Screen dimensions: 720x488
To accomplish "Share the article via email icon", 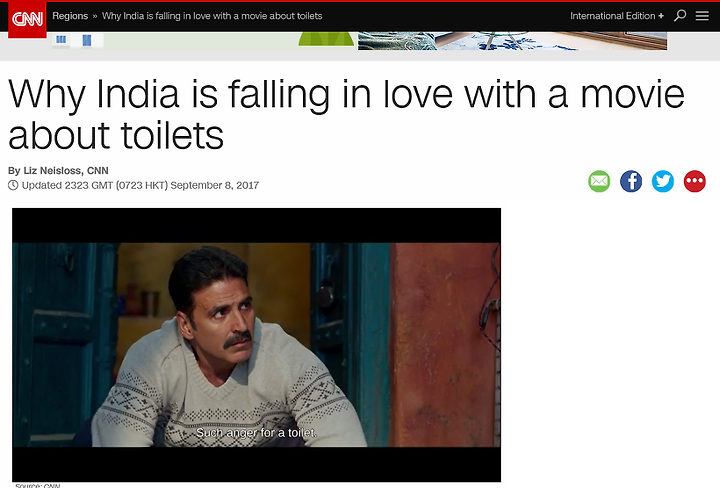I will (599, 181).
